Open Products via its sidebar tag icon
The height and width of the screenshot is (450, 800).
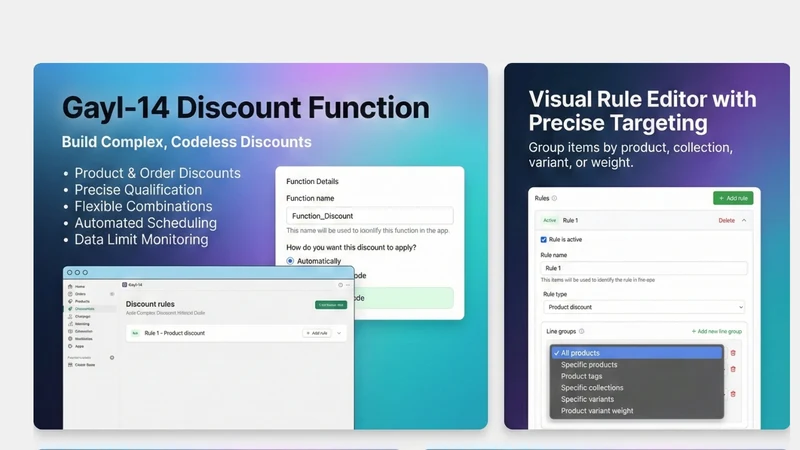70,302
